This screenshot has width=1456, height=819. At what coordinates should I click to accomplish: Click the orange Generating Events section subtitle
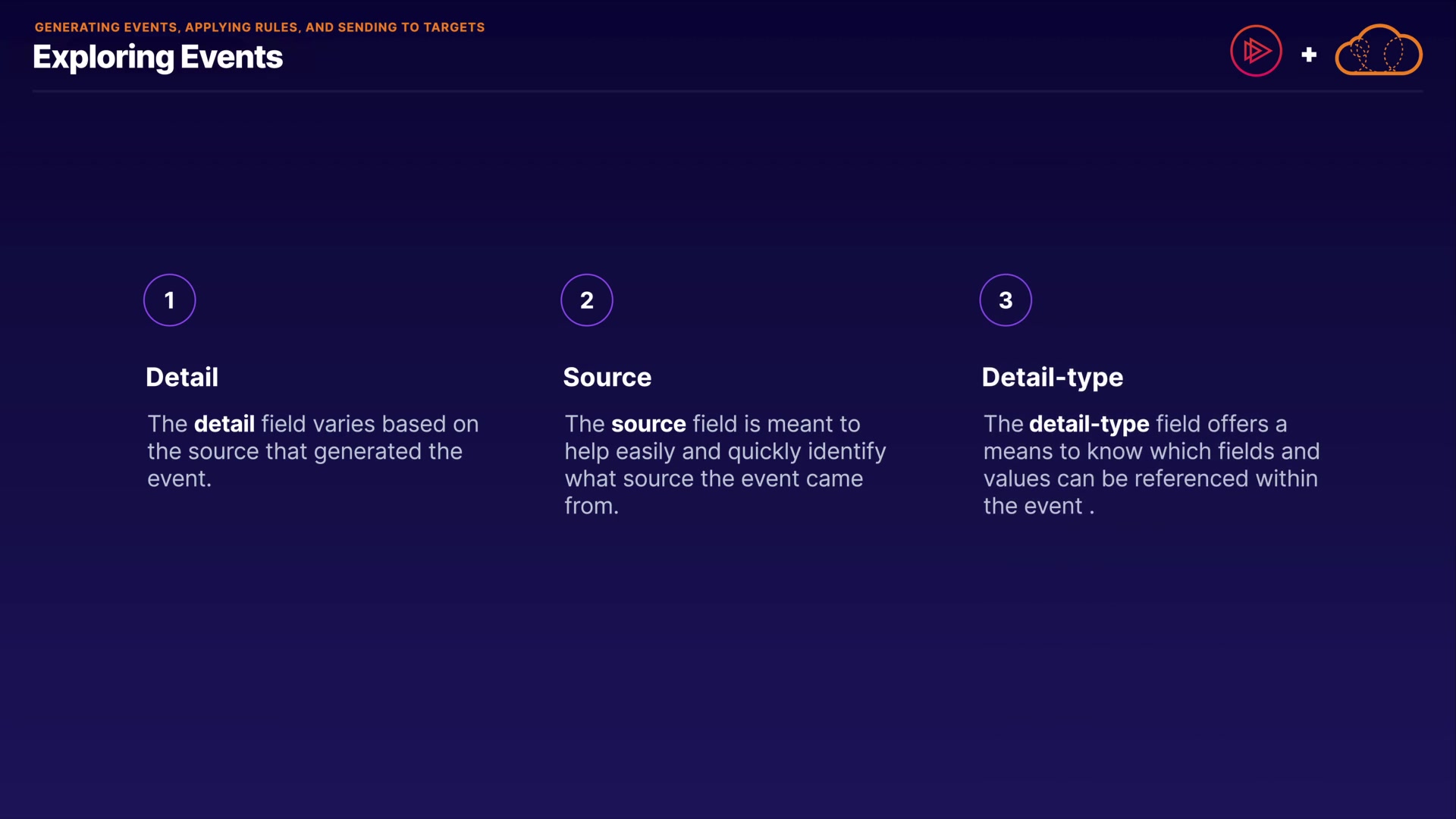[259, 27]
